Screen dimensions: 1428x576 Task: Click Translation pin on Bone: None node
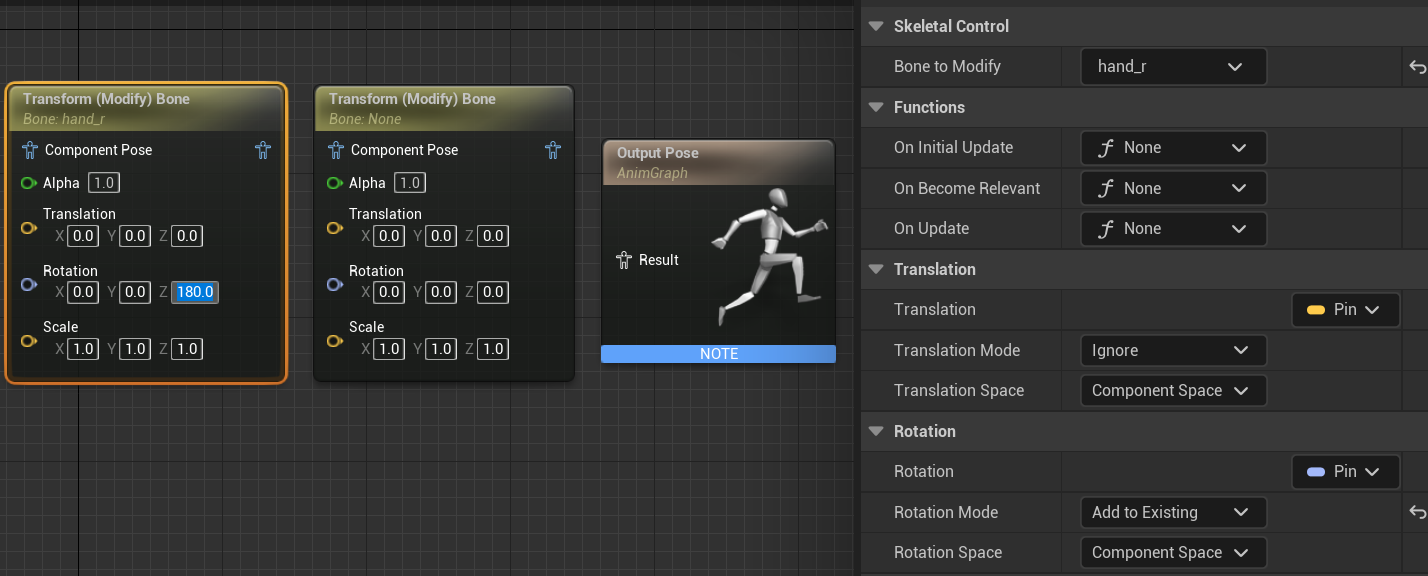[335, 228]
